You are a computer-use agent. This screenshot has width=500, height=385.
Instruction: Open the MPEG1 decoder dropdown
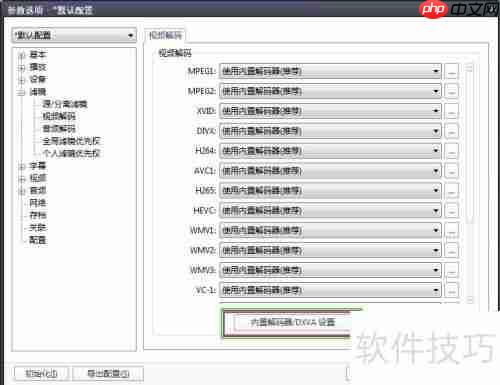tap(330, 71)
